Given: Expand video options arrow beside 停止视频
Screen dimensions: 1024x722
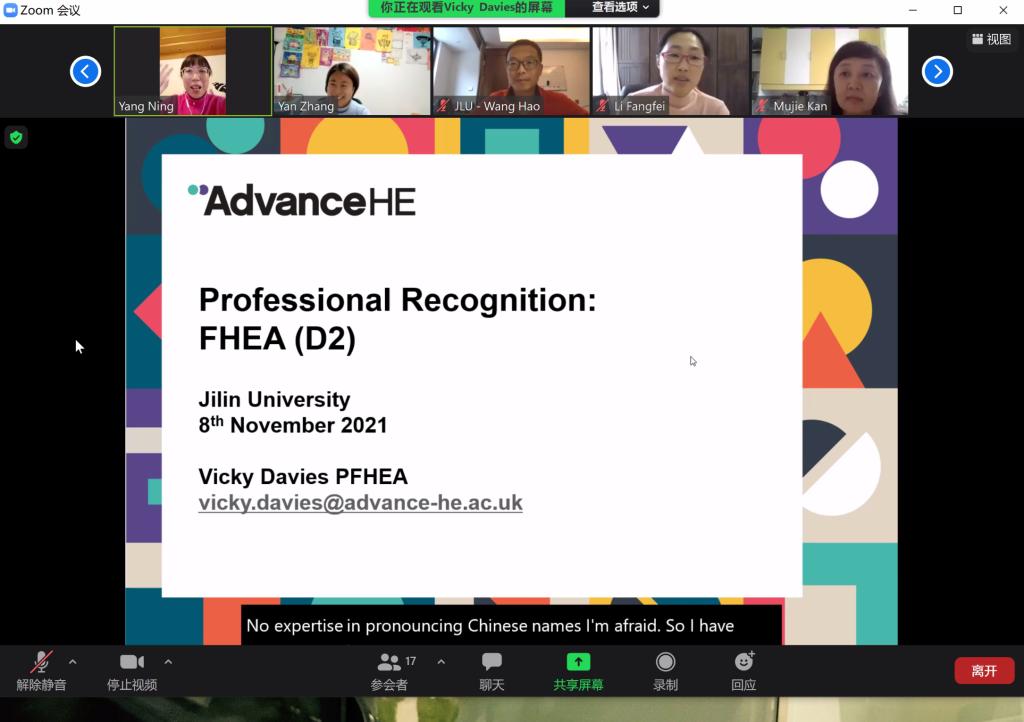Looking at the screenshot, I should [168, 662].
